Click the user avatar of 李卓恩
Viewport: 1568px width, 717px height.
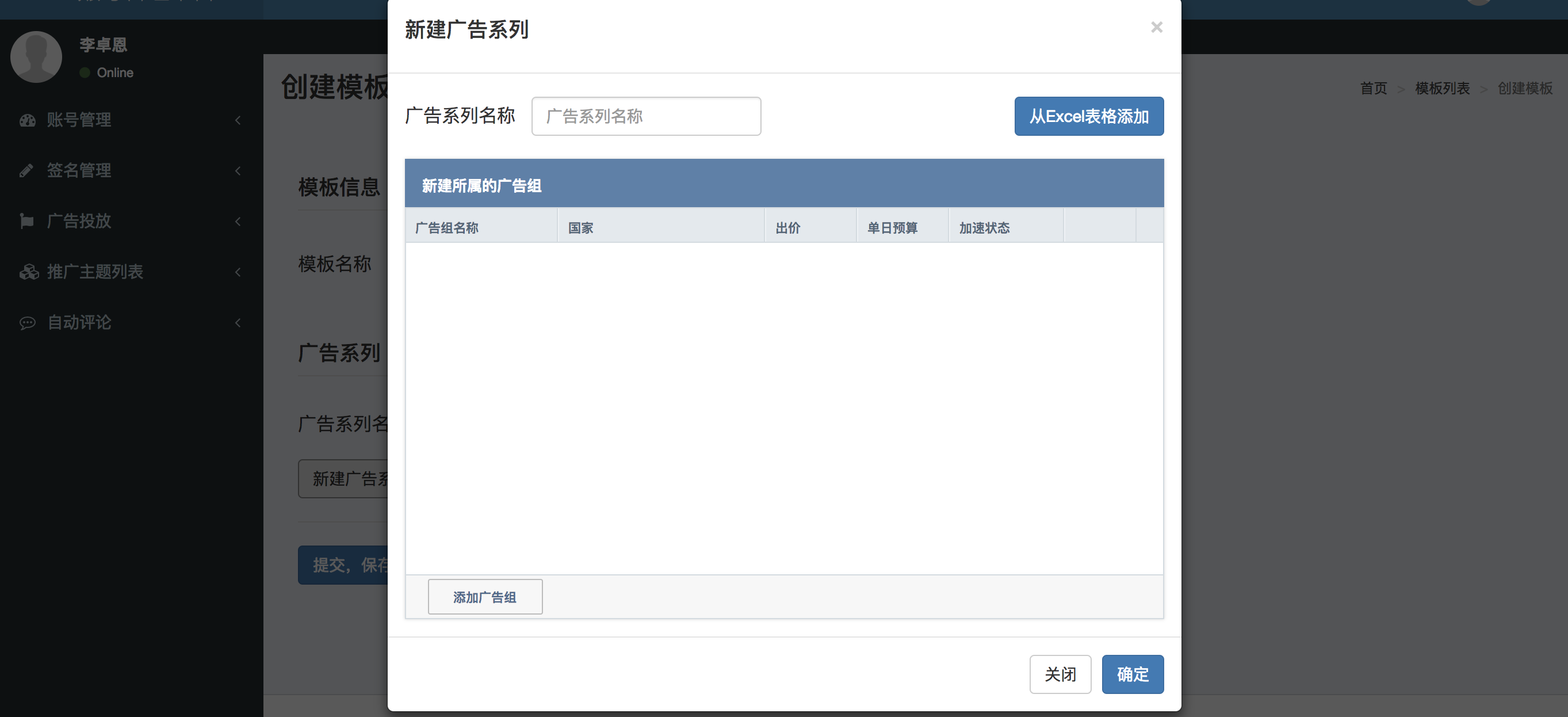pyautogui.click(x=36, y=56)
